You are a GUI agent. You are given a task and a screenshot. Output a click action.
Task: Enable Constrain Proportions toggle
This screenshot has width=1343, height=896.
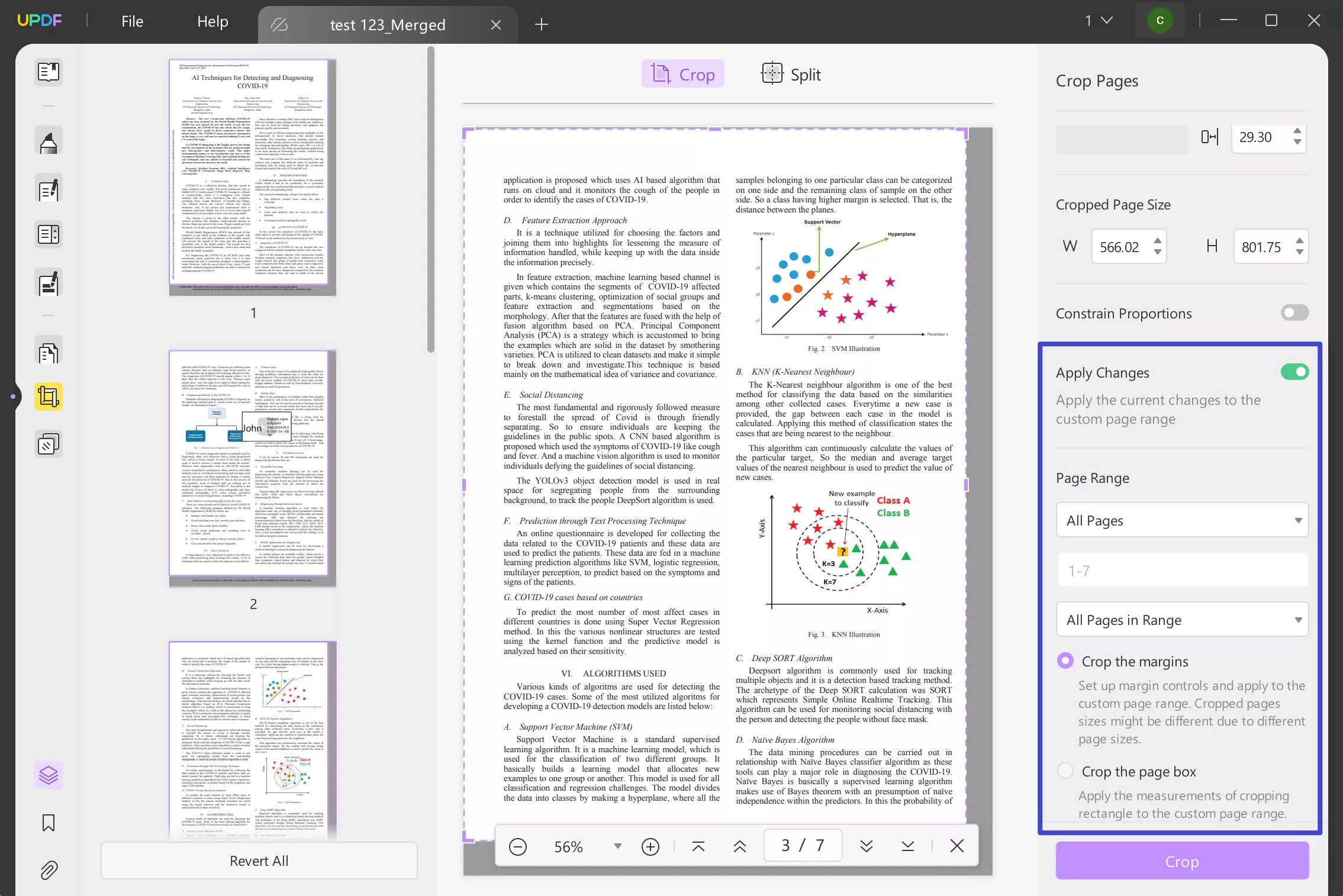1295,313
